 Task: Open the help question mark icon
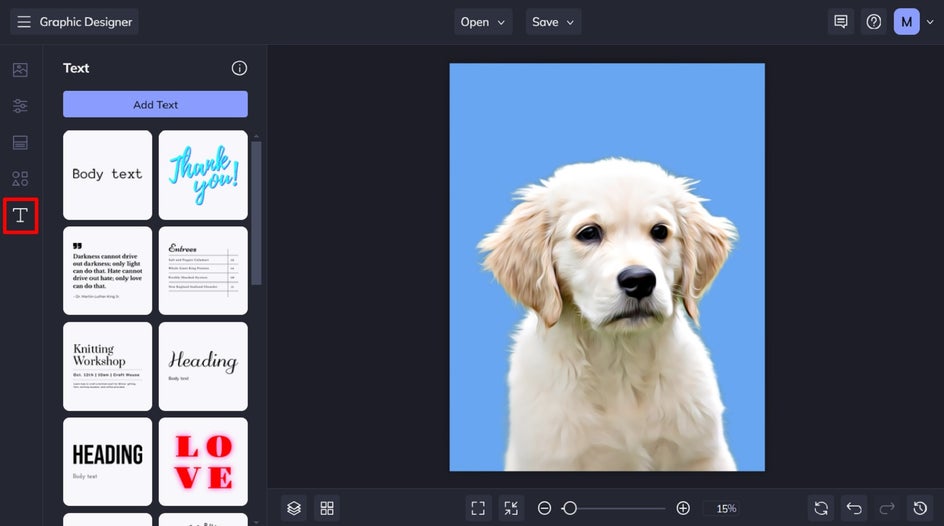coord(874,22)
